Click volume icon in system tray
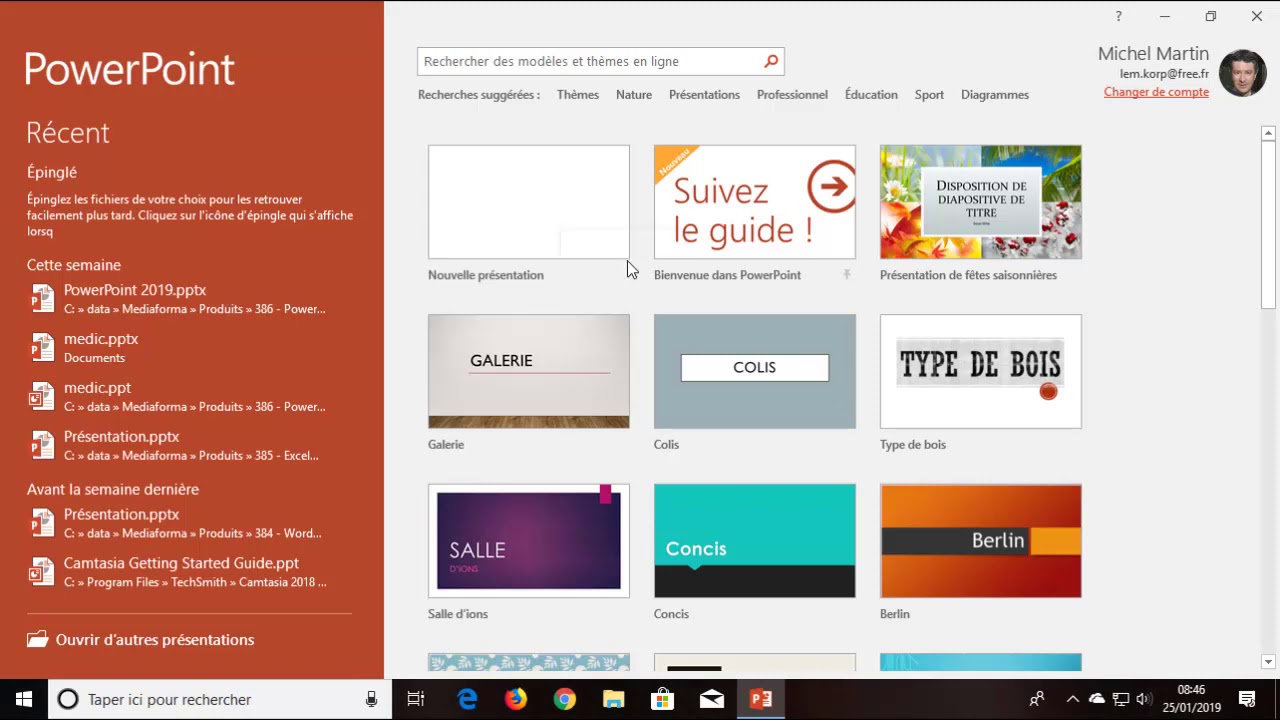Screen dimensions: 1280x720 coord(1143,699)
